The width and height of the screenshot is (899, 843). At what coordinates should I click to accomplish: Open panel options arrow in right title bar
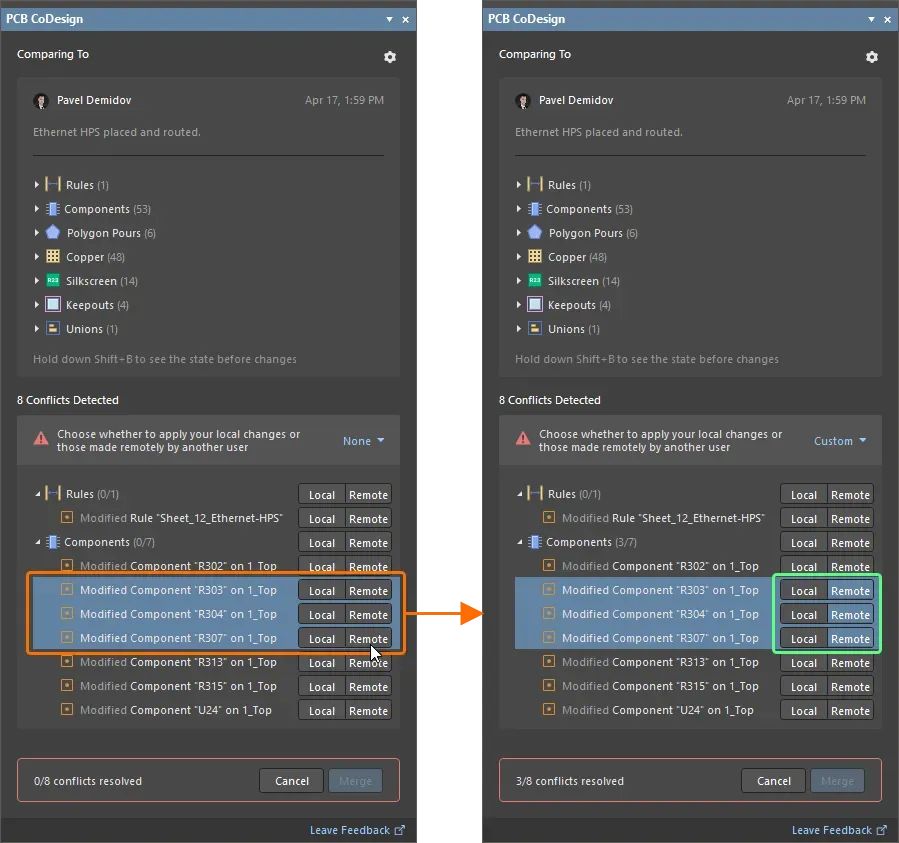click(871, 19)
